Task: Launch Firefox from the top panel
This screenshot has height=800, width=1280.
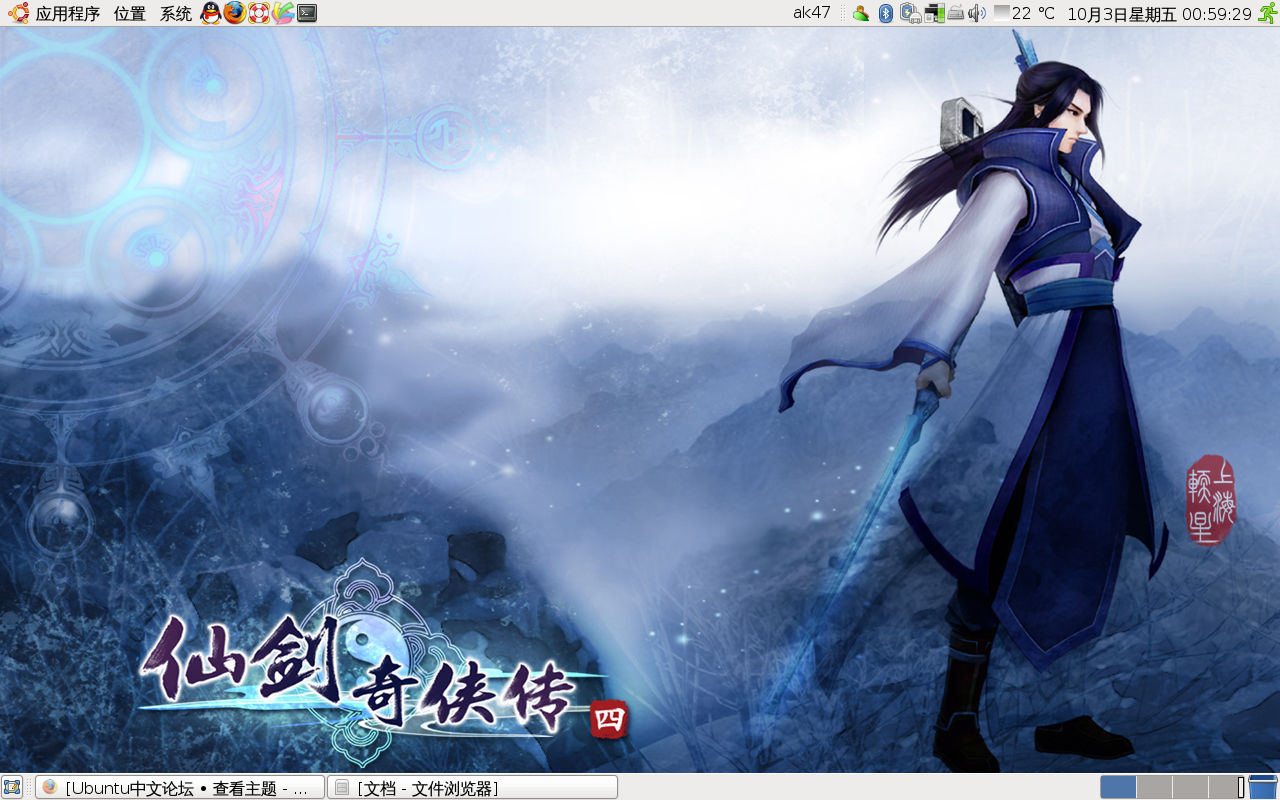Action: click(234, 13)
